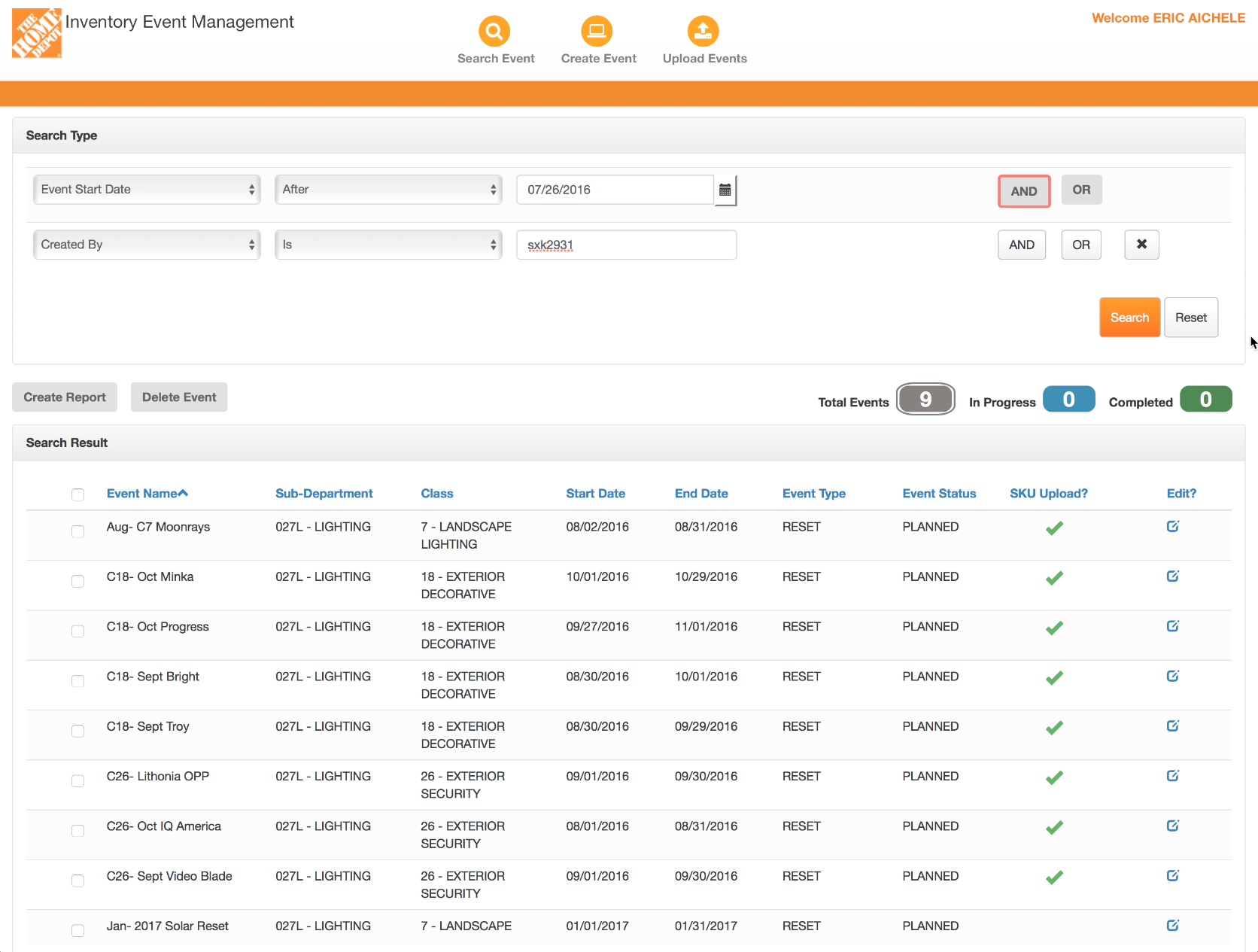Click the Upload Events icon
The height and width of the screenshot is (952, 1258).
703,32
